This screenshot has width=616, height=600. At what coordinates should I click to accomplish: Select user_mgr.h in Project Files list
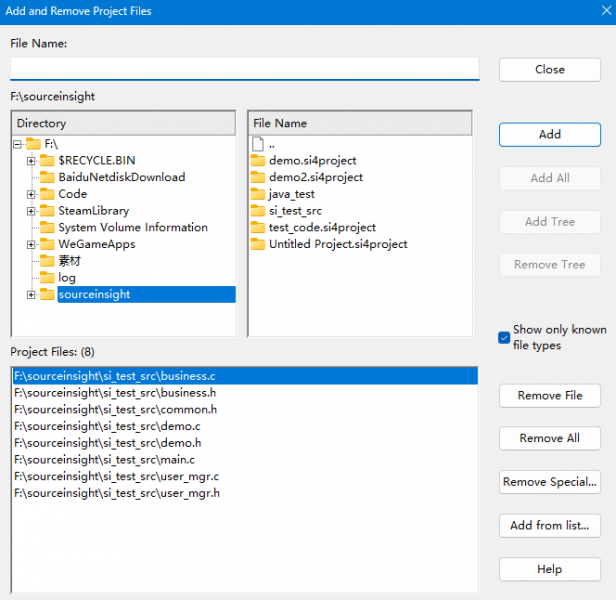(x=245, y=493)
